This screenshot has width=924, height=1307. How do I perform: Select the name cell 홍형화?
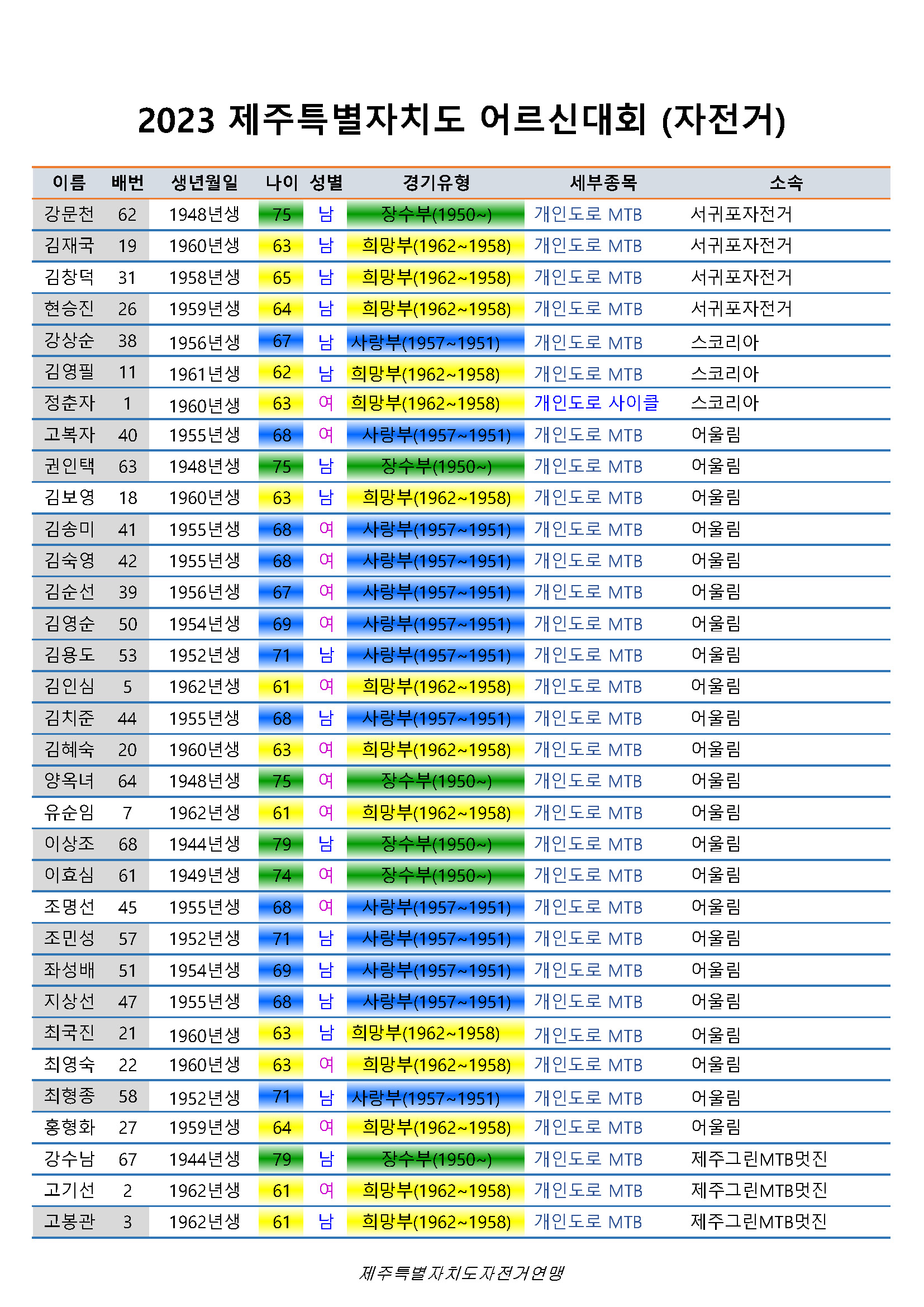[x=69, y=1128]
